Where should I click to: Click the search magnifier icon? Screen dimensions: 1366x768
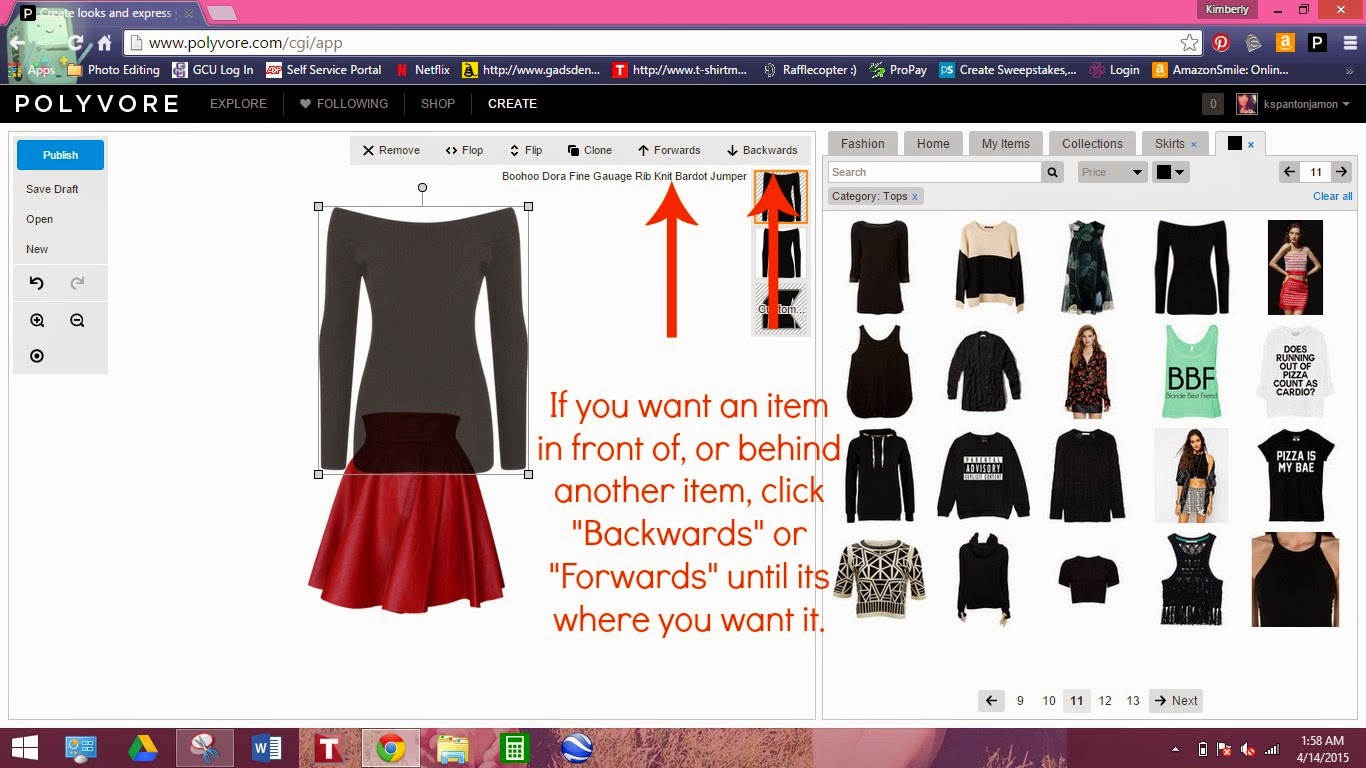(x=1052, y=172)
